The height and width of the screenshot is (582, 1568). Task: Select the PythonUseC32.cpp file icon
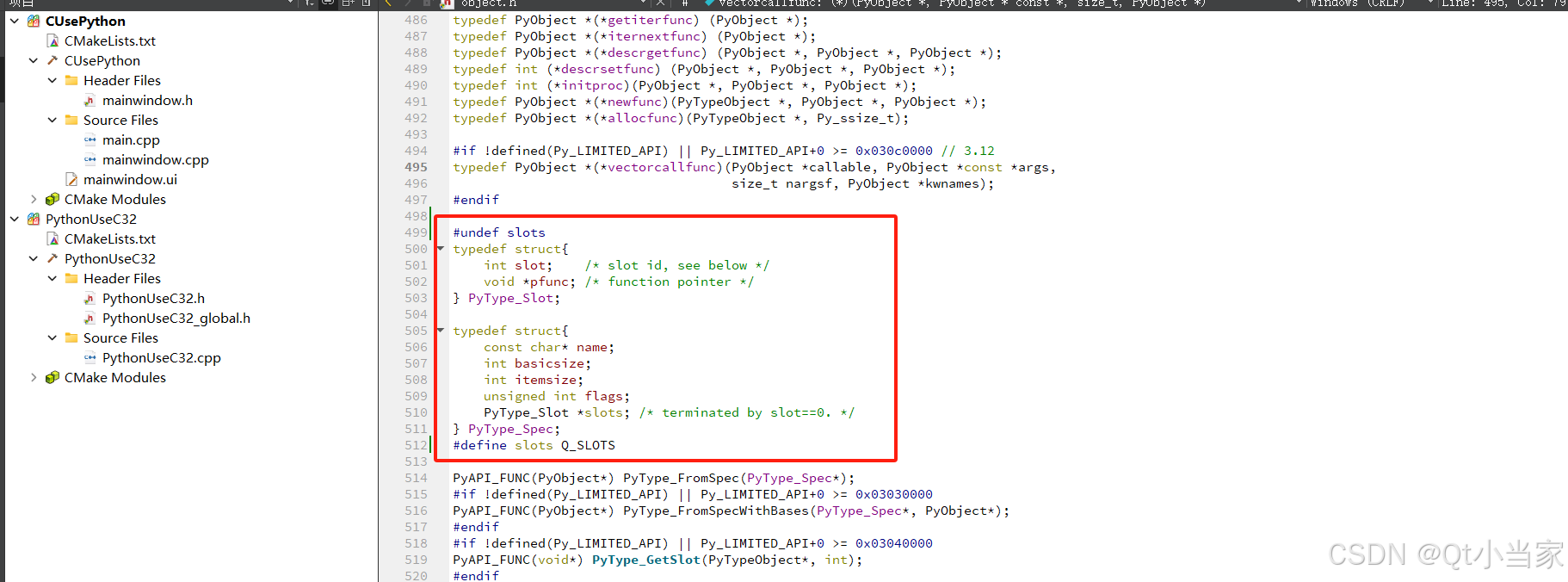90,357
